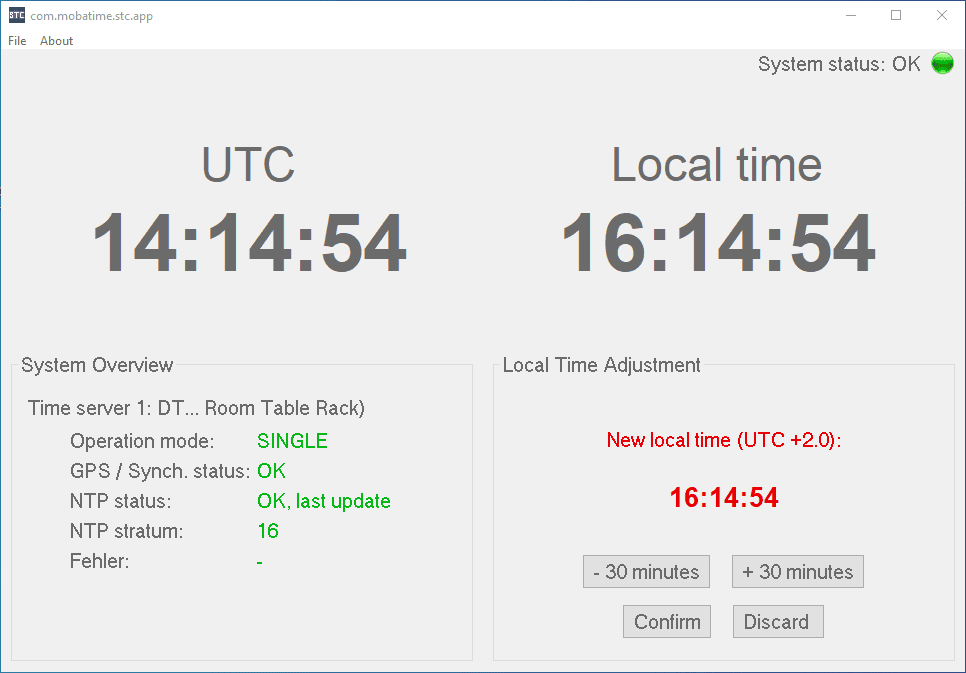Click the GPS / Synch. status OK value
This screenshot has width=966, height=673.
tap(271, 471)
